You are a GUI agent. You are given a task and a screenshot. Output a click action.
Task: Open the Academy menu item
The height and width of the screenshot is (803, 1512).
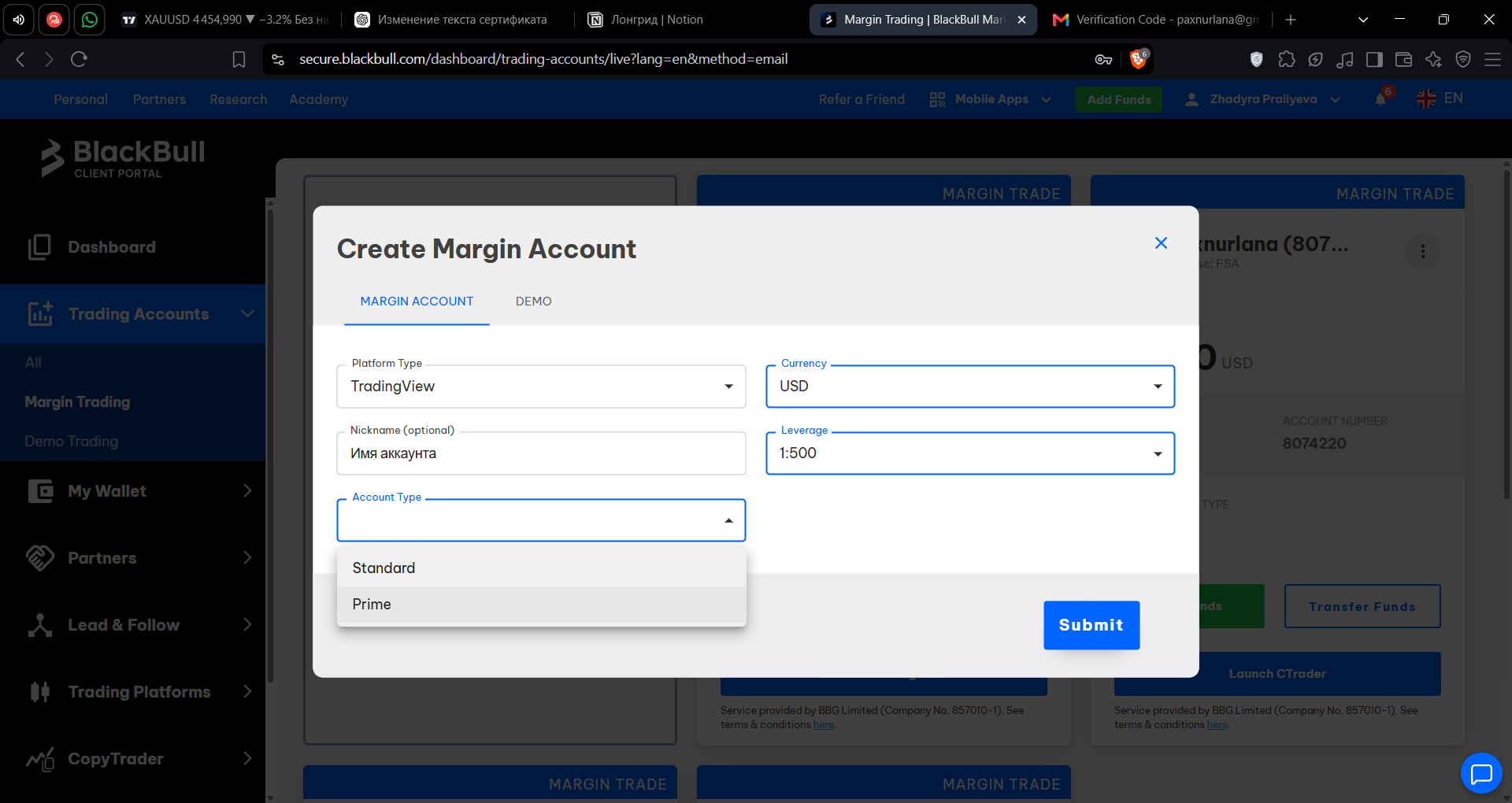[318, 99]
